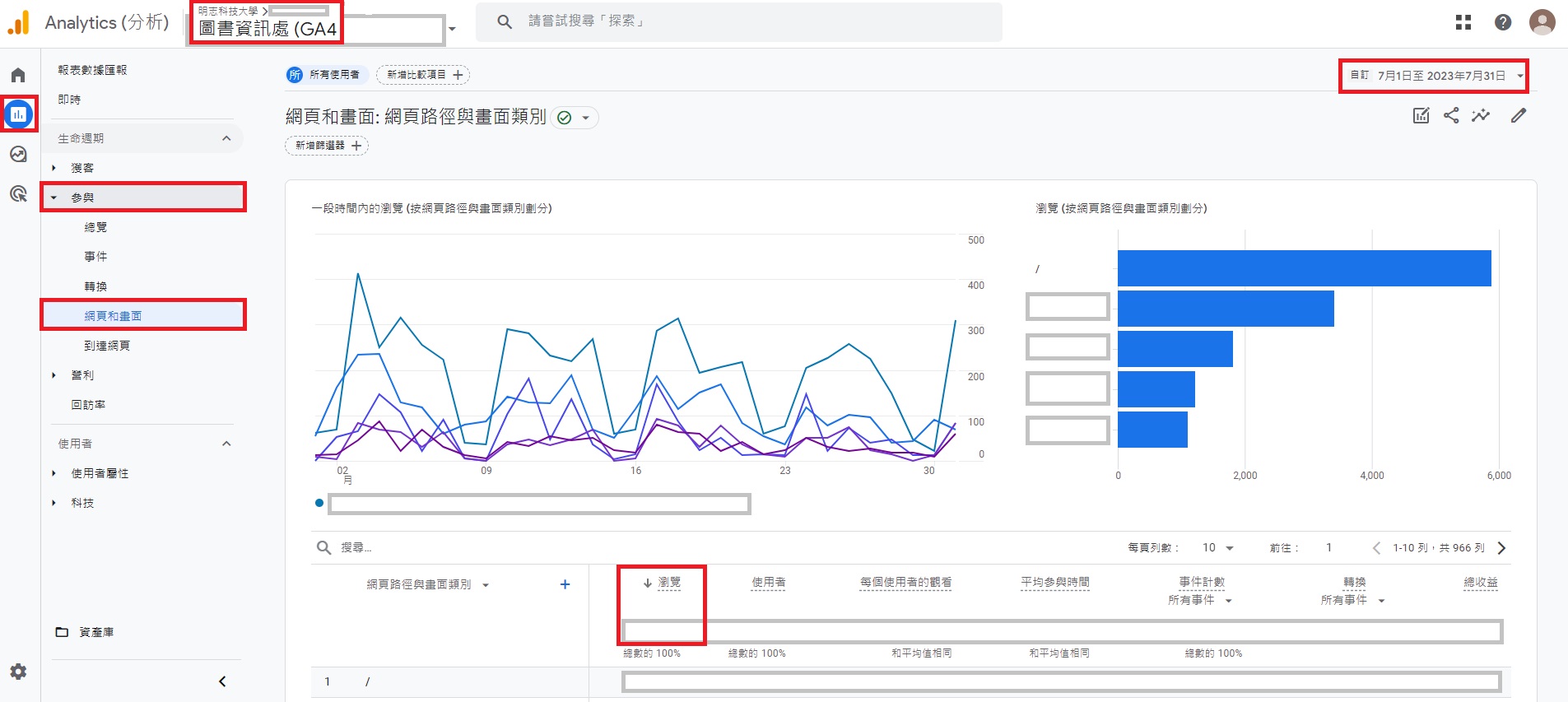
Task: Click the report status green check icon
Action: tap(564, 118)
